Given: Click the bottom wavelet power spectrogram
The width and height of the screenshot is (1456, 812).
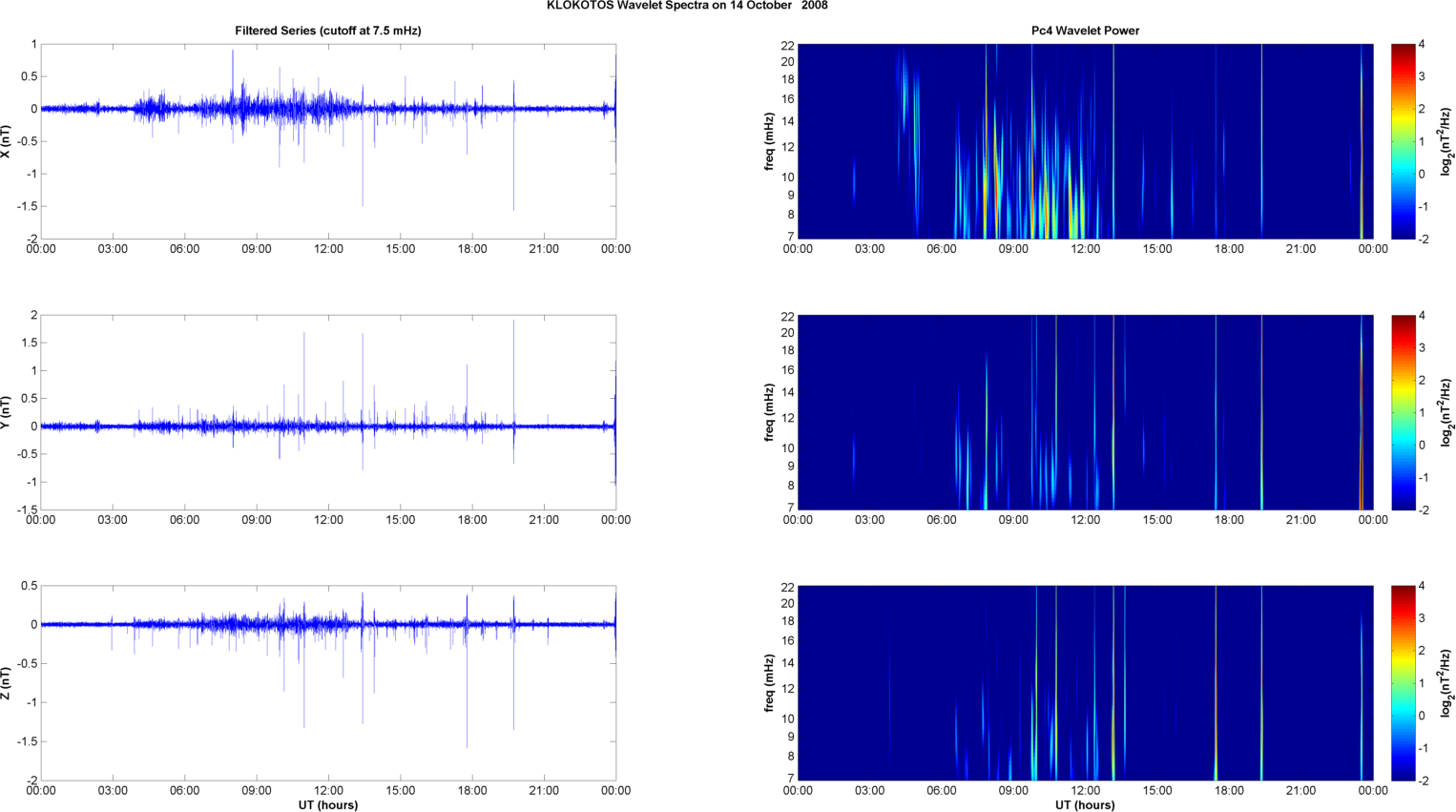Looking at the screenshot, I should [x=1085, y=682].
